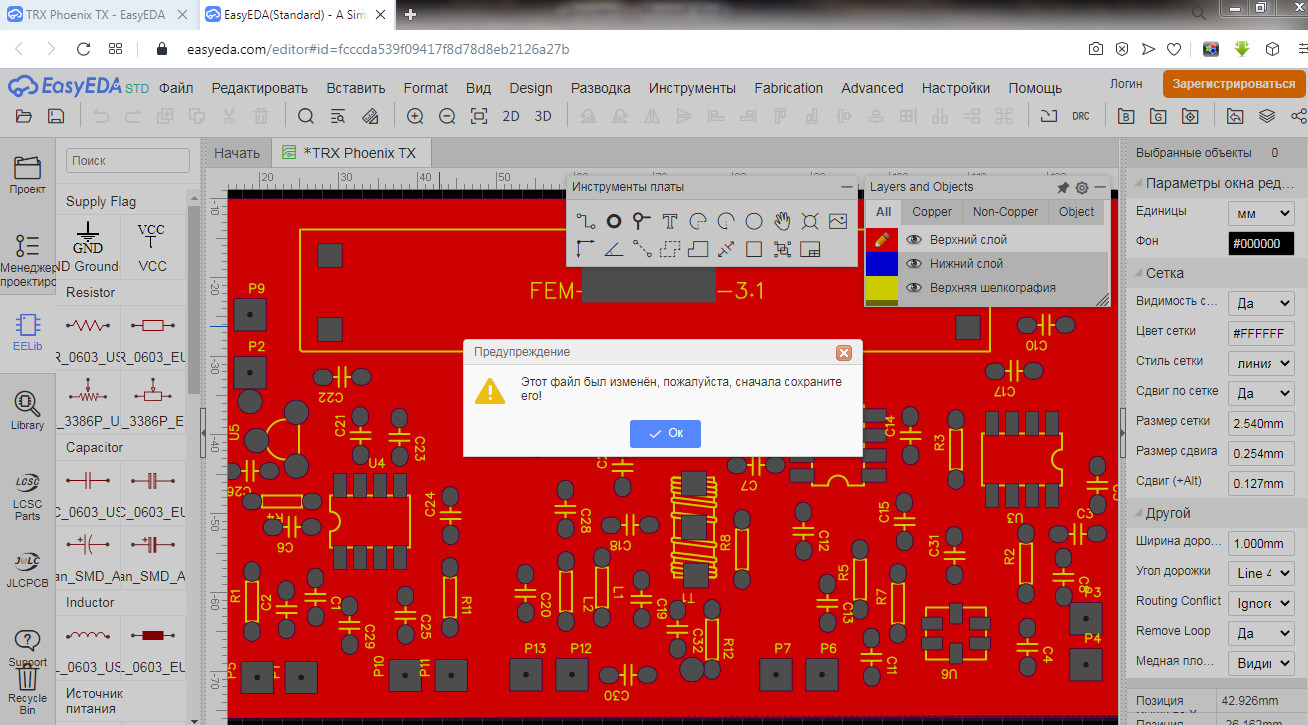Toggle visibility of Нижний слой
1308x725 pixels.
click(x=913, y=264)
